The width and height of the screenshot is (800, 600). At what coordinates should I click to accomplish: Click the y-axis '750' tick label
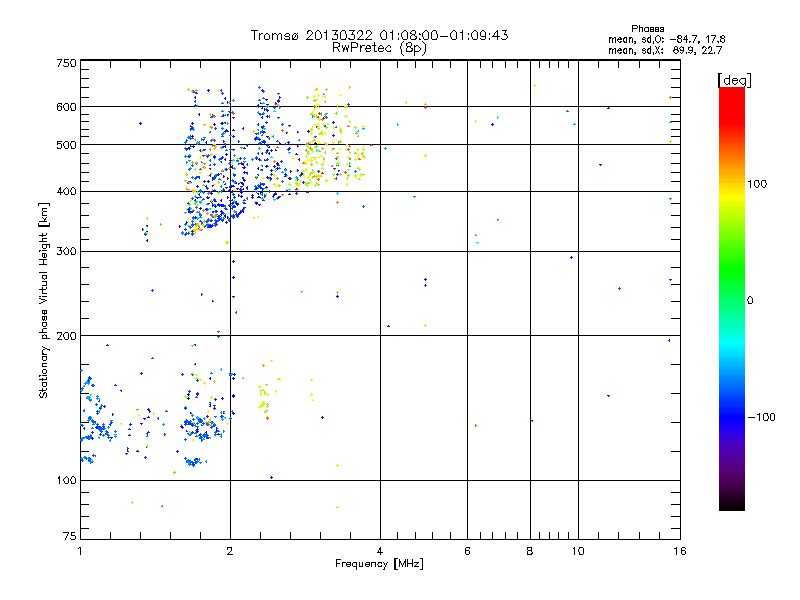pyautogui.click(x=66, y=63)
